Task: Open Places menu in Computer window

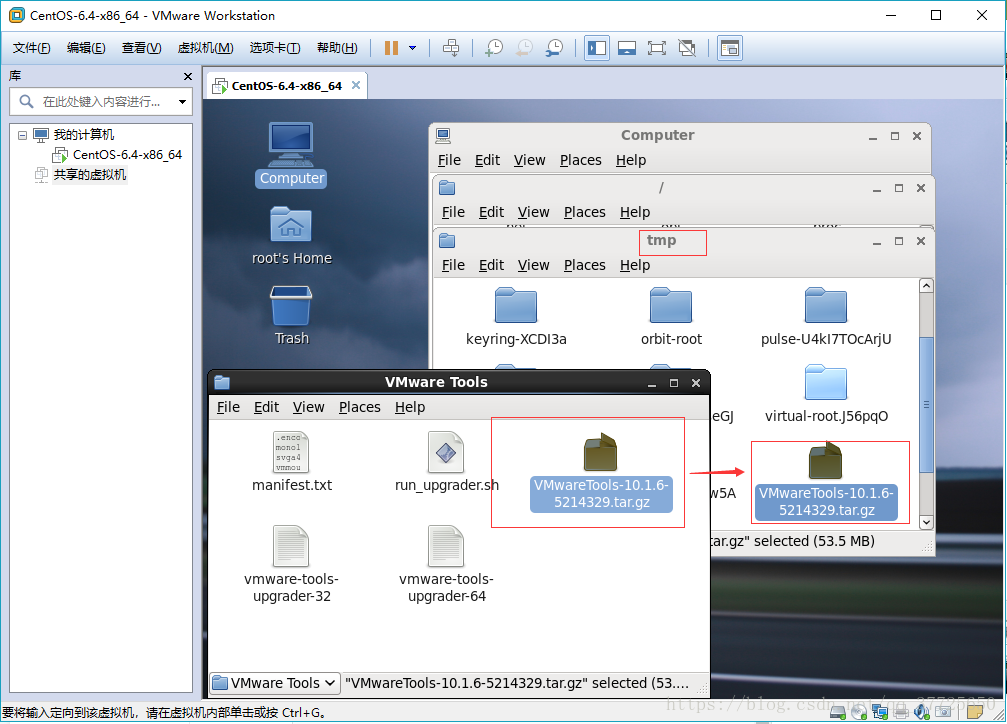Action: [581, 160]
